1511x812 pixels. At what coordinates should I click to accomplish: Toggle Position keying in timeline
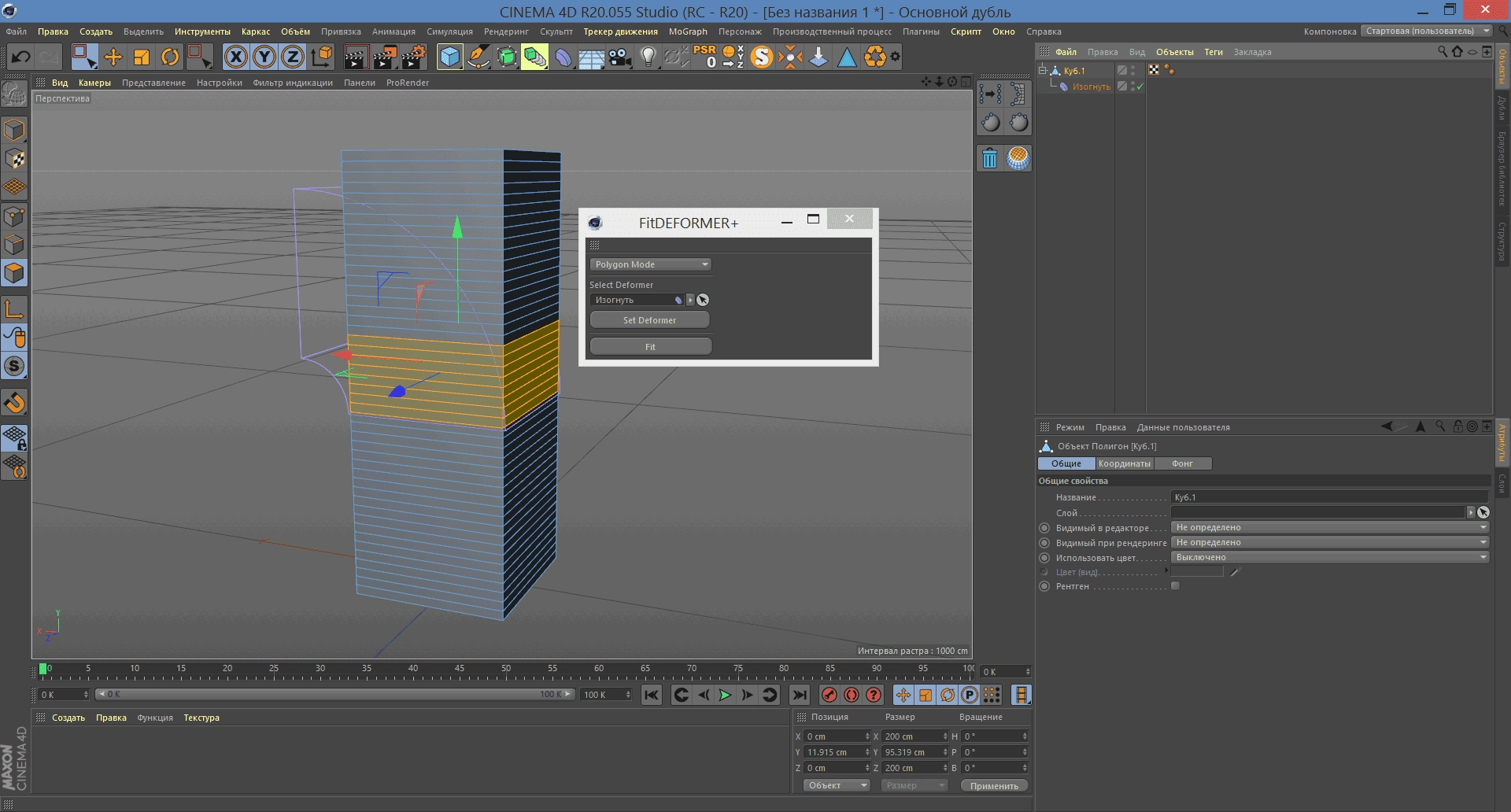point(903,695)
